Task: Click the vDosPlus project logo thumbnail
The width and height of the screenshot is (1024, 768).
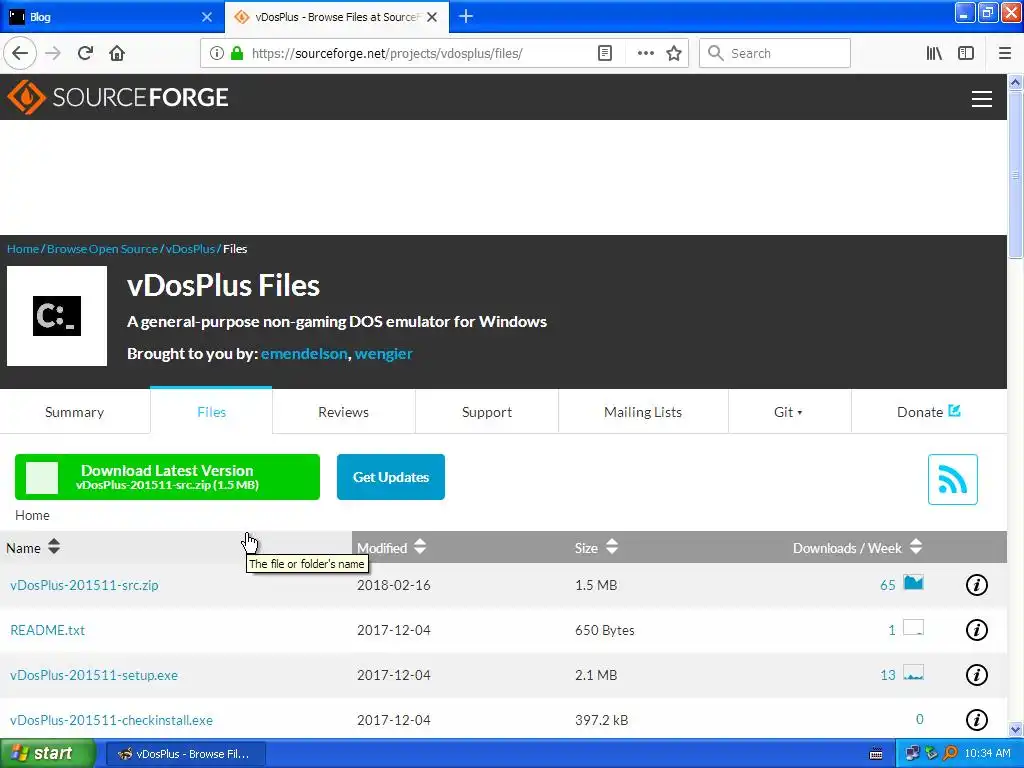Action: pos(57,316)
